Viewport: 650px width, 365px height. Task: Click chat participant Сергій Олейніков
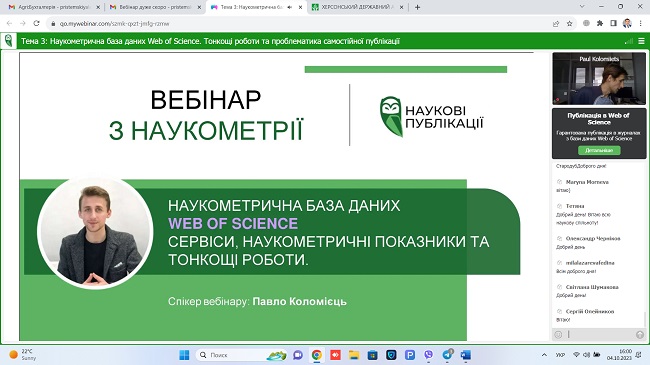(x=589, y=311)
